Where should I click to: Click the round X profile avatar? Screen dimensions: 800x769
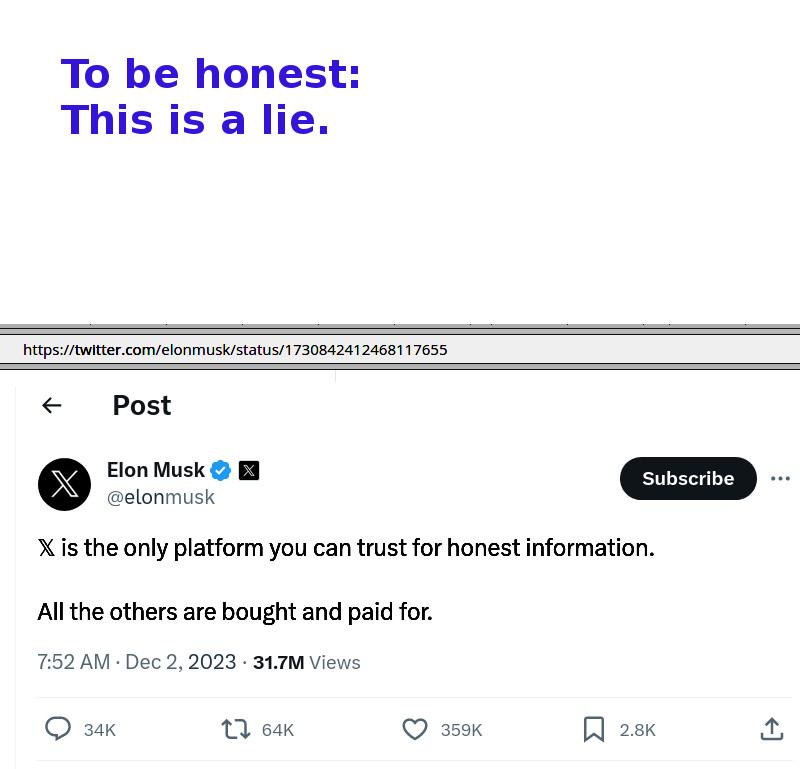point(64,484)
